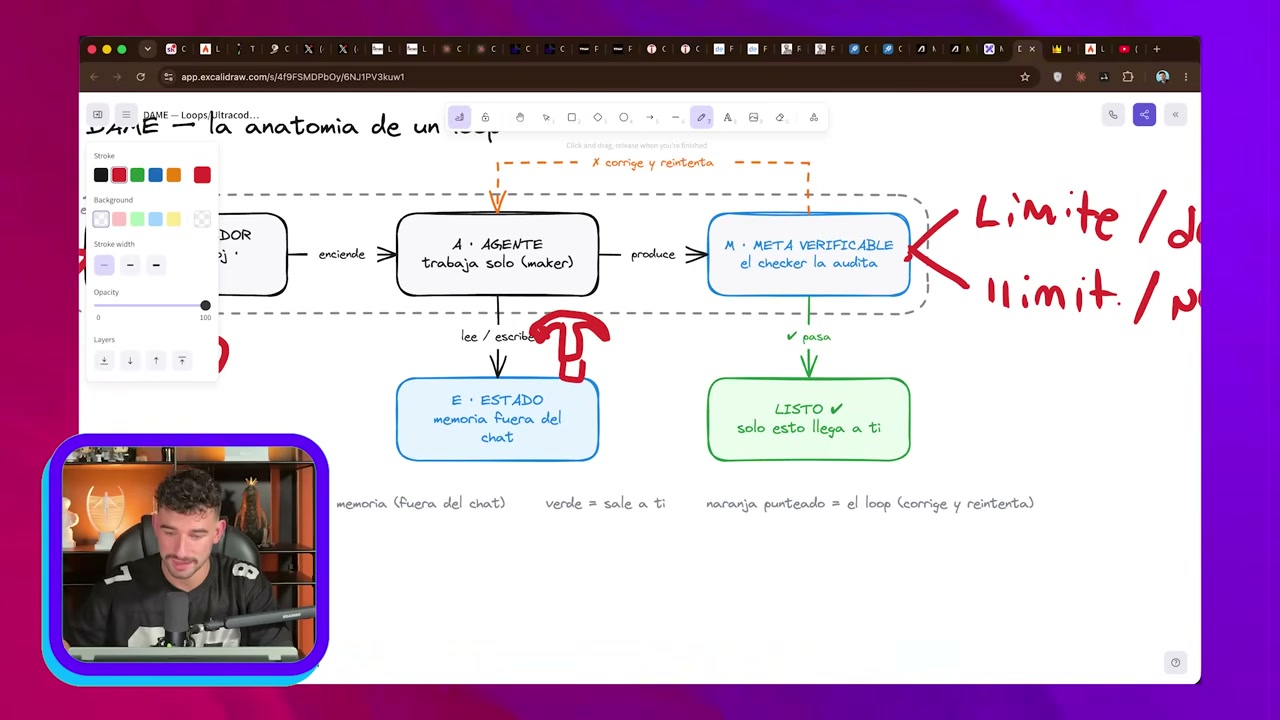Toggle the keep-tool-active lock
The width and height of the screenshot is (1280, 720).
pos(485,117)
